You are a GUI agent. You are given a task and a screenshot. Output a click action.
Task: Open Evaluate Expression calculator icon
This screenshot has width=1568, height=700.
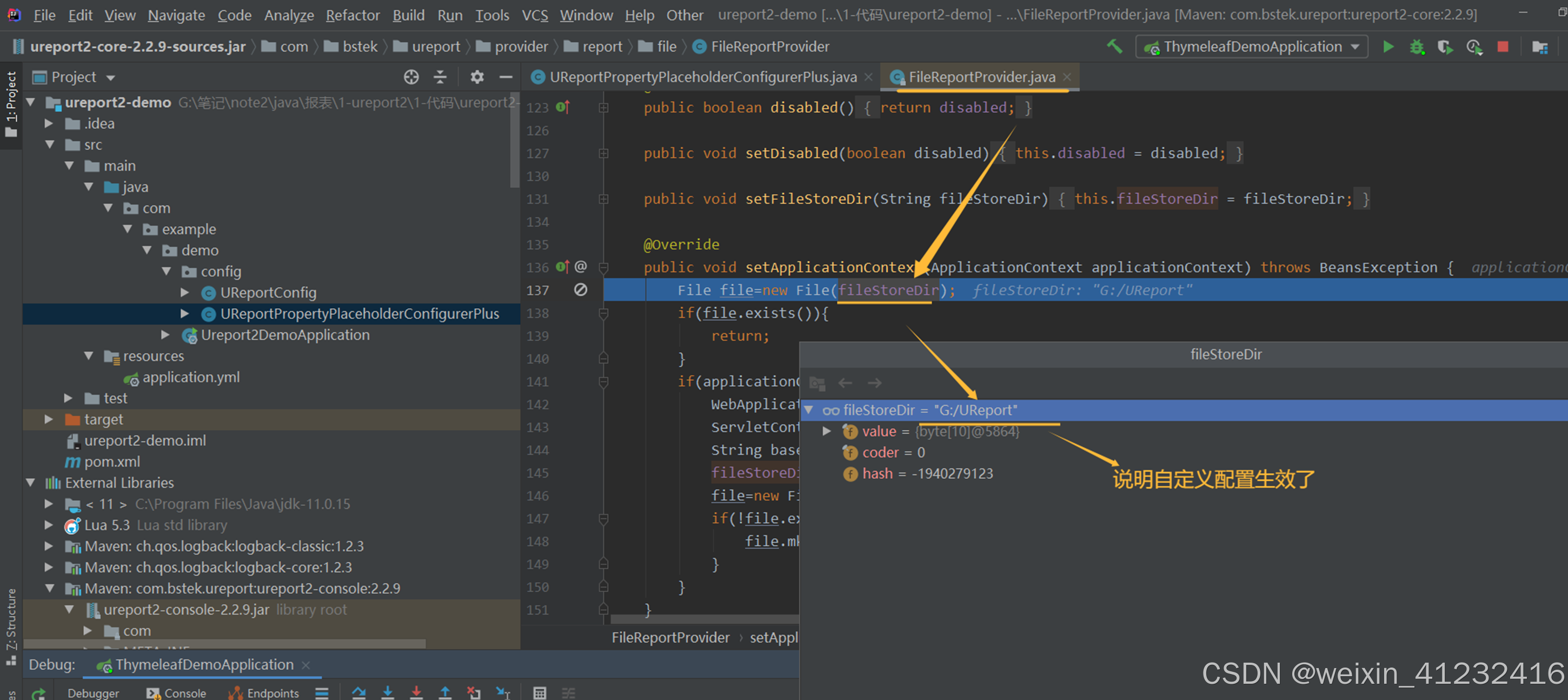(x=539, y=692)
